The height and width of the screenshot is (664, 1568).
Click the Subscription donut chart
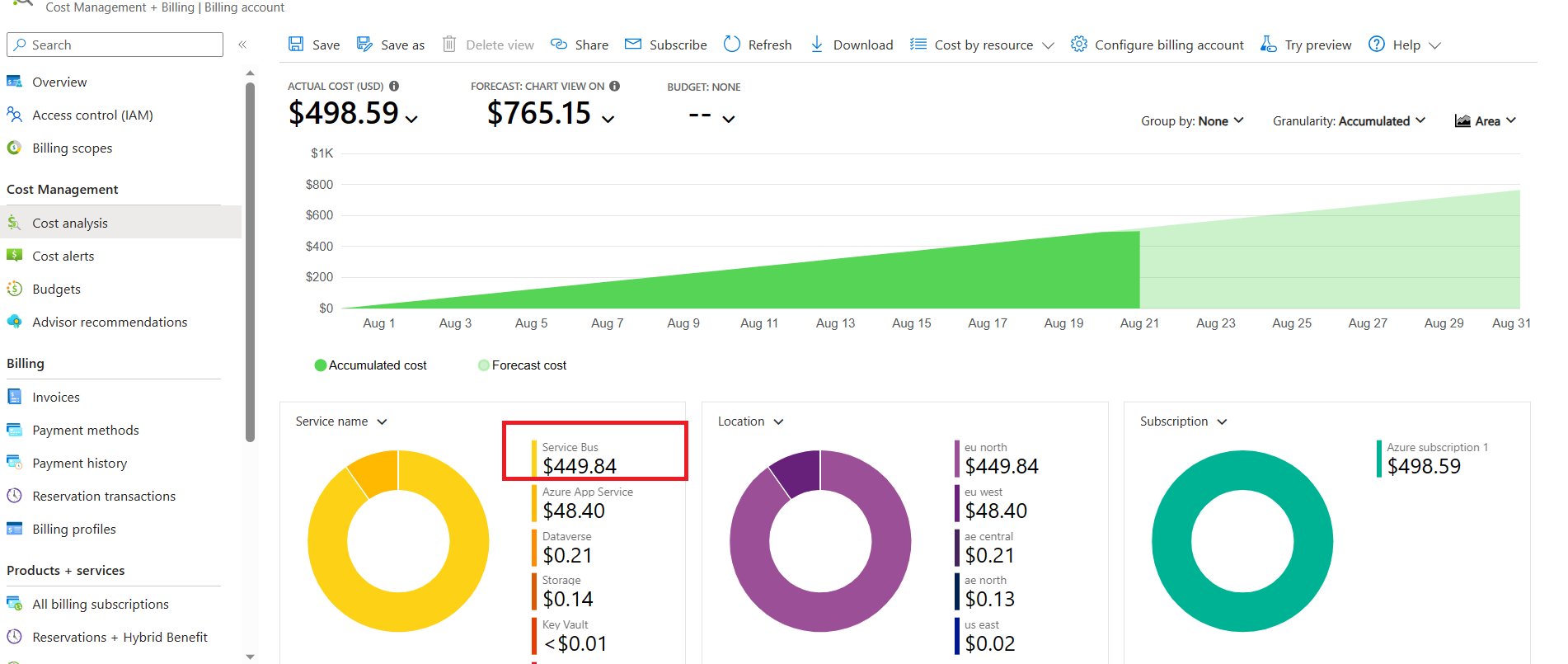point(1242,541)
